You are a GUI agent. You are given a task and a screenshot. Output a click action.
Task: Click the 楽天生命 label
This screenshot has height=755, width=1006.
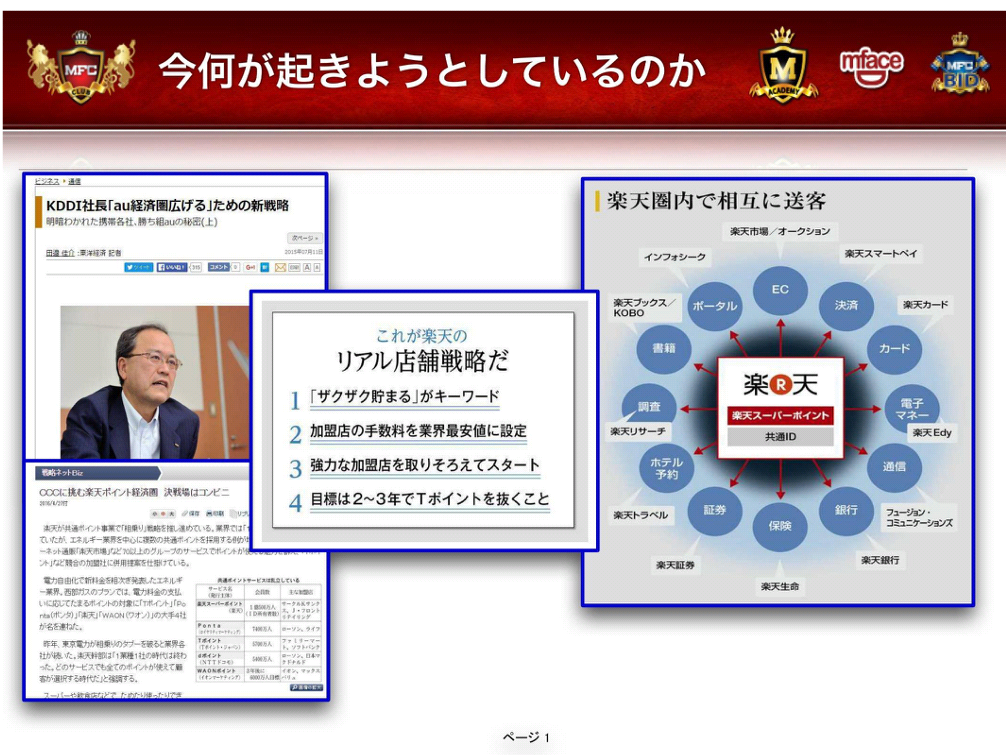coord(780,586)
